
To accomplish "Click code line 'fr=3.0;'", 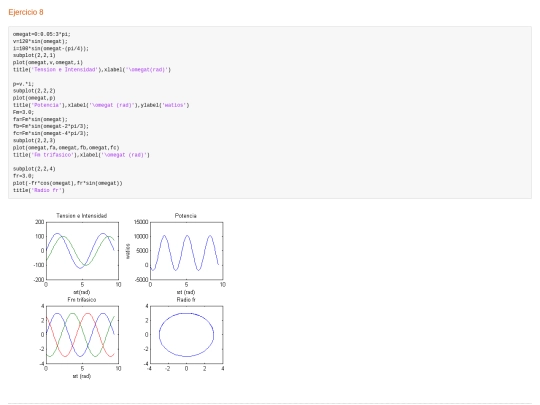I will (23, 176).
